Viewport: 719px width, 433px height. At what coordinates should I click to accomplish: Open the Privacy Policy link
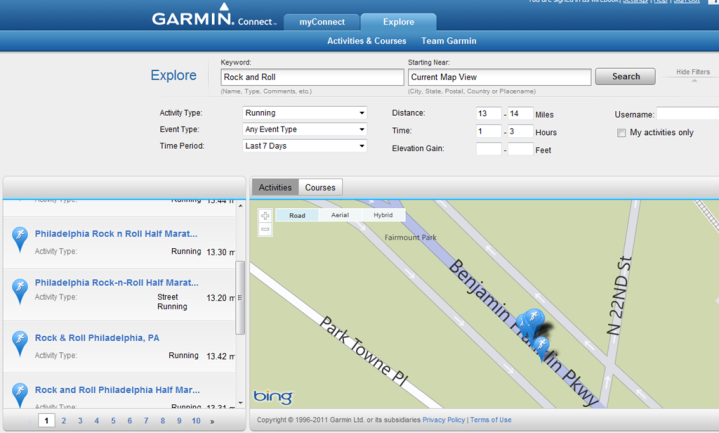443,420
